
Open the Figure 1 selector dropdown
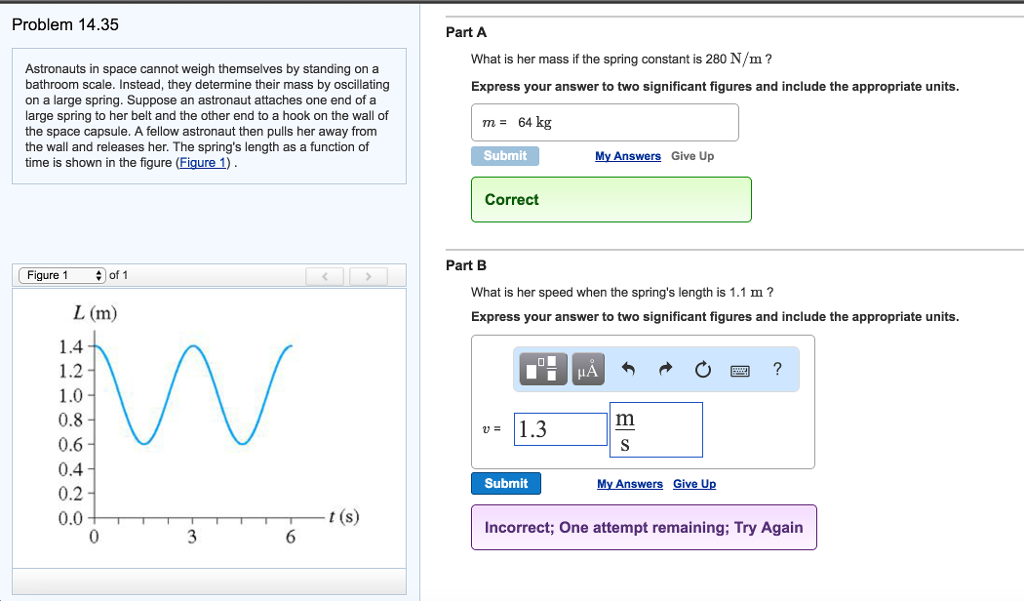(62, 276)
